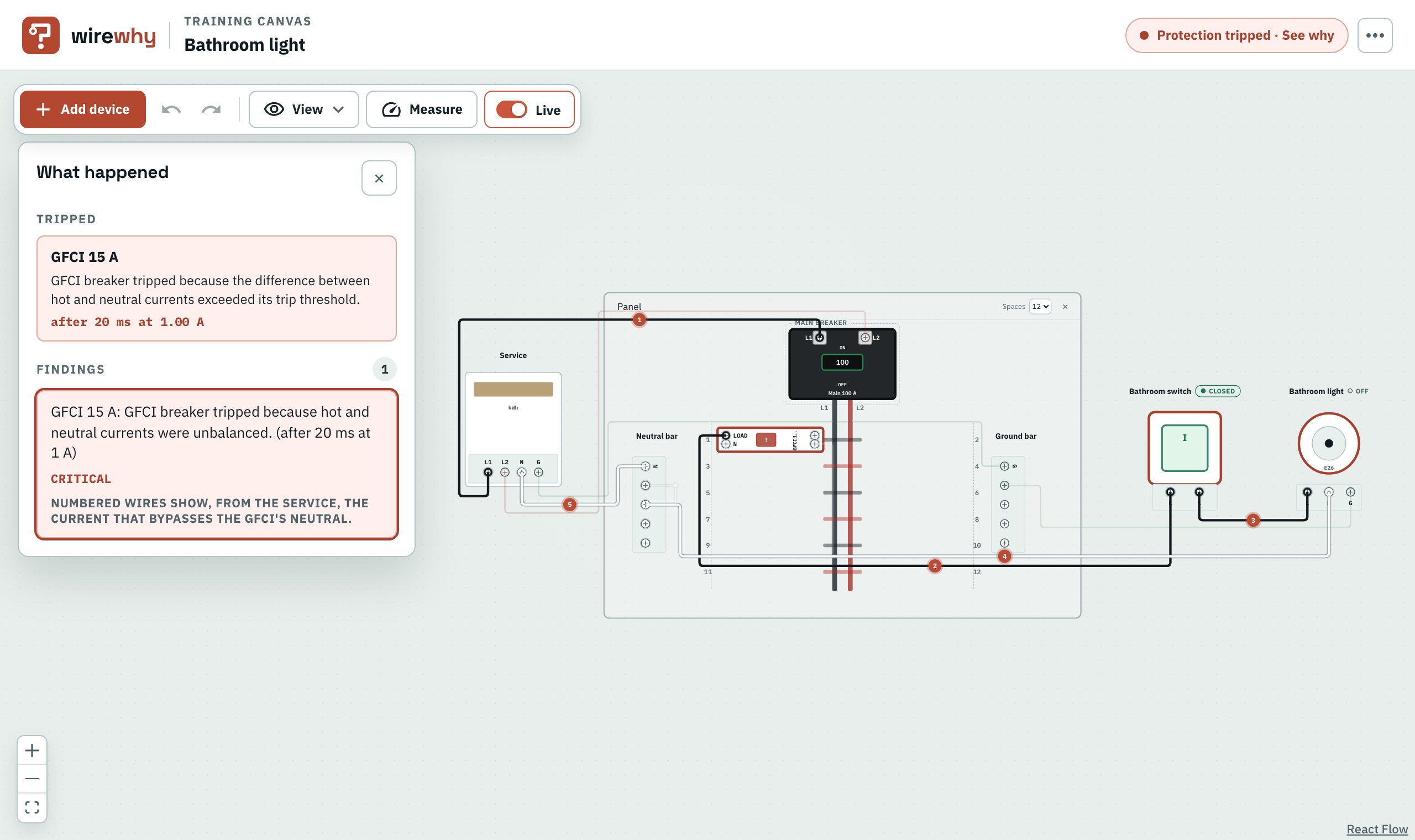Viewport: 1415px width, 840px height.
Task: Click the findings count badge 1
Action: pyautogui.click(x=384, y=369)
